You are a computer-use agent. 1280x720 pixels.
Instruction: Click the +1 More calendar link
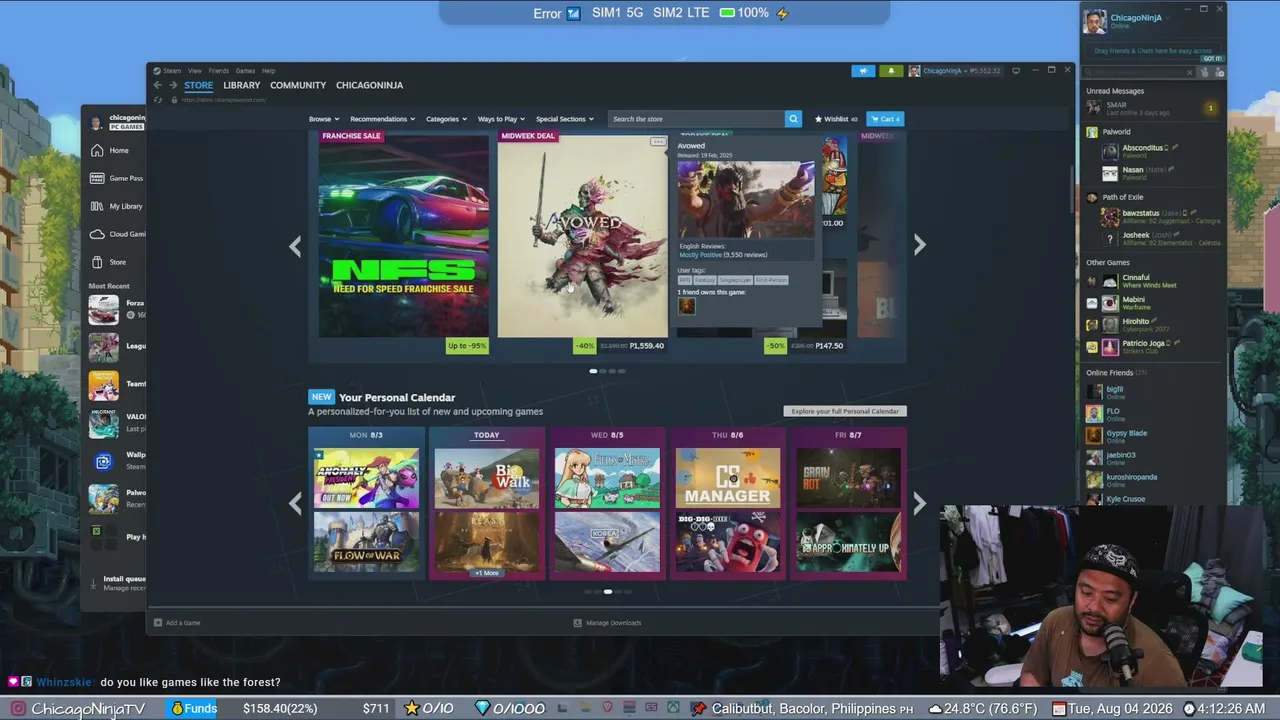click(487, 573)
